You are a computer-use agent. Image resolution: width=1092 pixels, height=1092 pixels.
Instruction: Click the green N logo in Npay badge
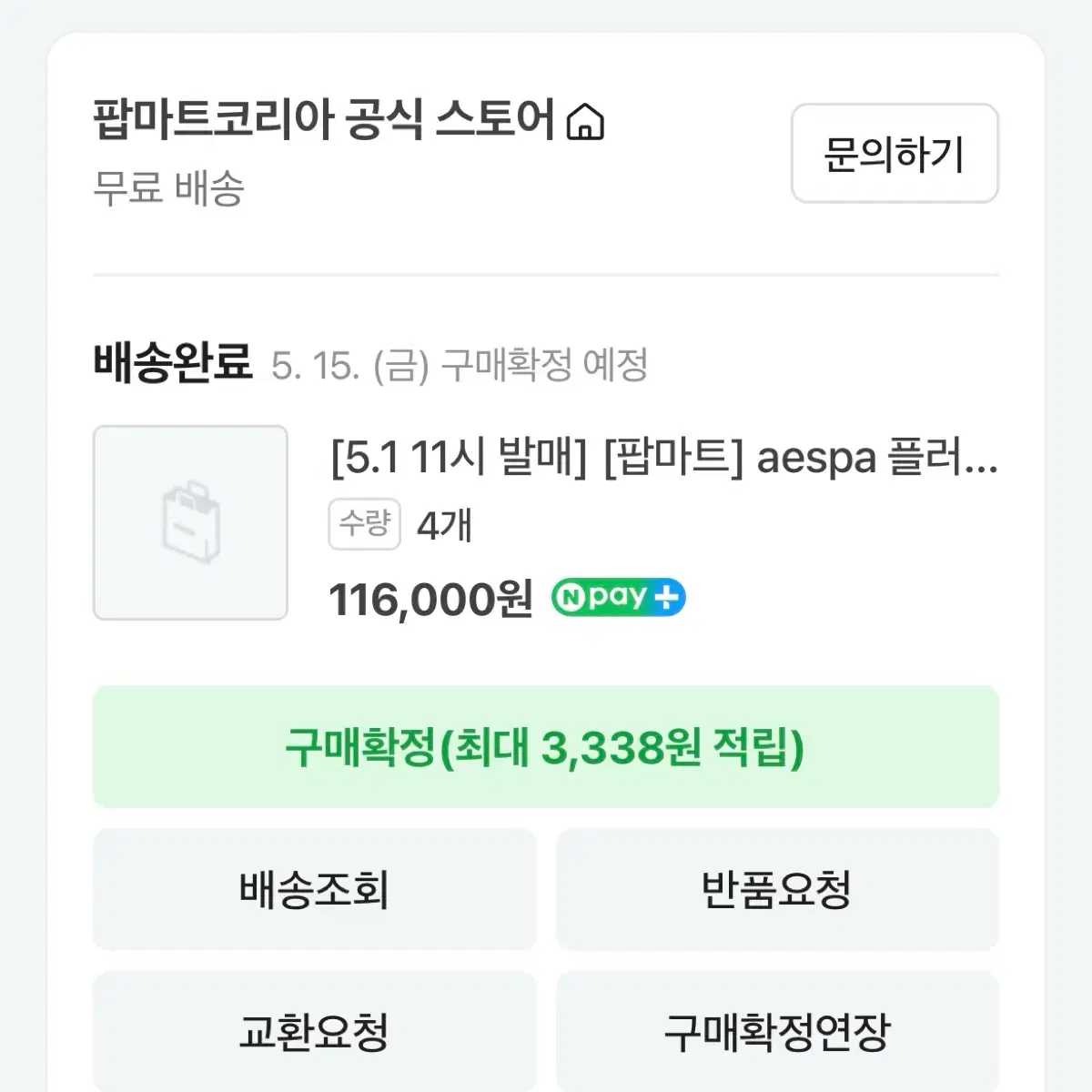tap(572, 598)
